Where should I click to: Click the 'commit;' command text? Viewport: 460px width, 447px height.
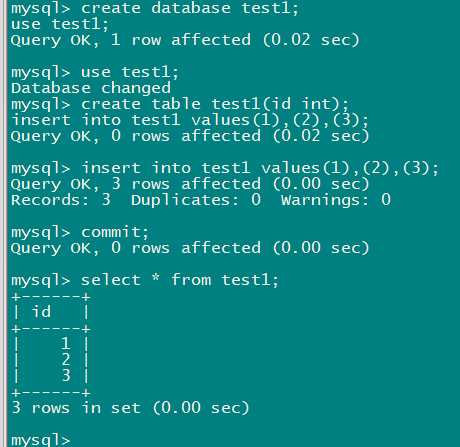tap(115, 232)
